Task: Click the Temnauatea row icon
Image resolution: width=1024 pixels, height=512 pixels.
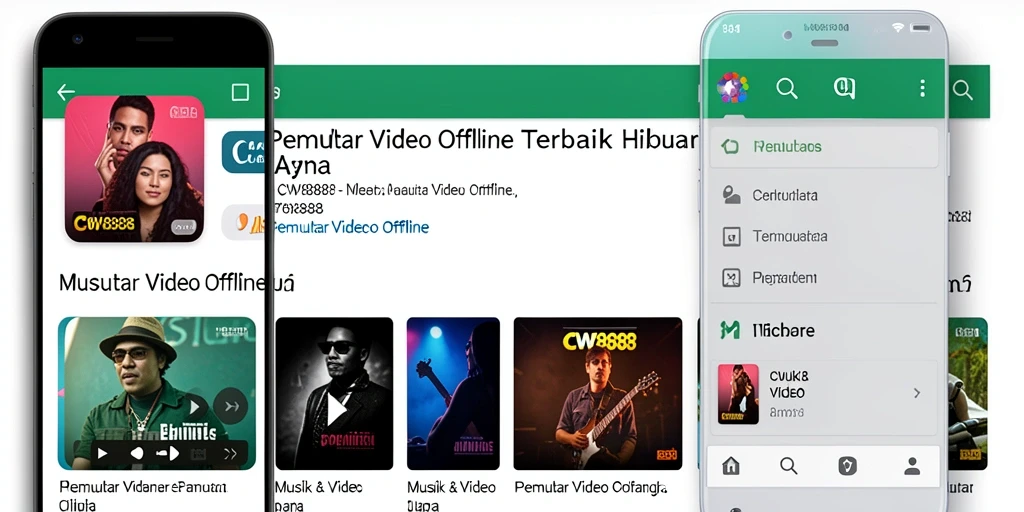Action: point(731,236)
